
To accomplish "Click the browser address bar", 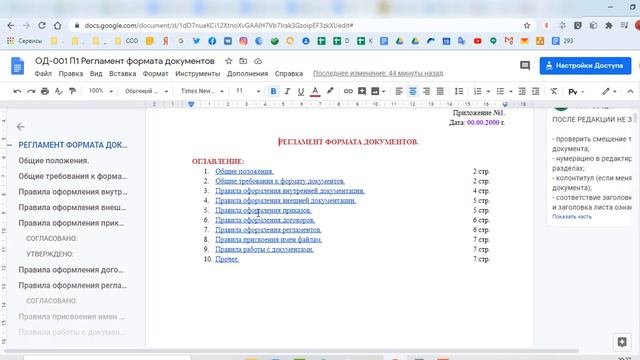I will 301,25.
